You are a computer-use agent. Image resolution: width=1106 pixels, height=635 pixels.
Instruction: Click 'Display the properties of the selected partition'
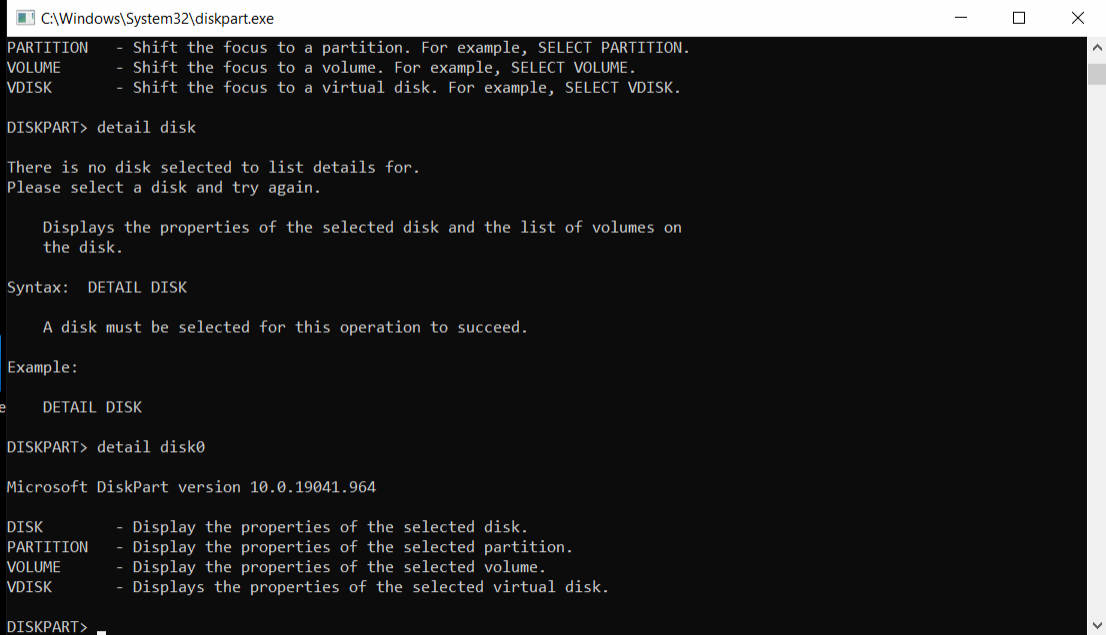click(x=352, y=547)
